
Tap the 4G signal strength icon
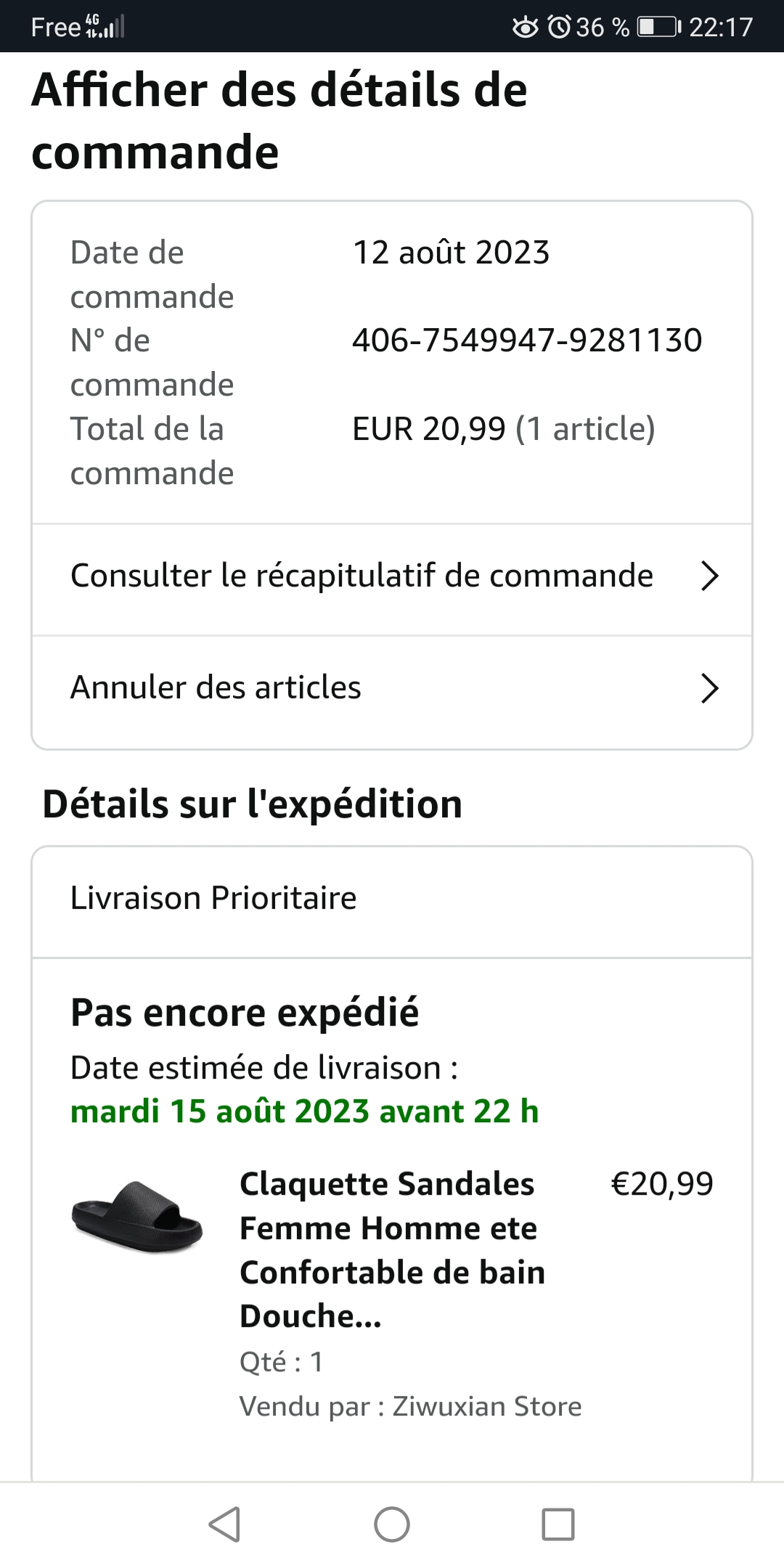105,27
